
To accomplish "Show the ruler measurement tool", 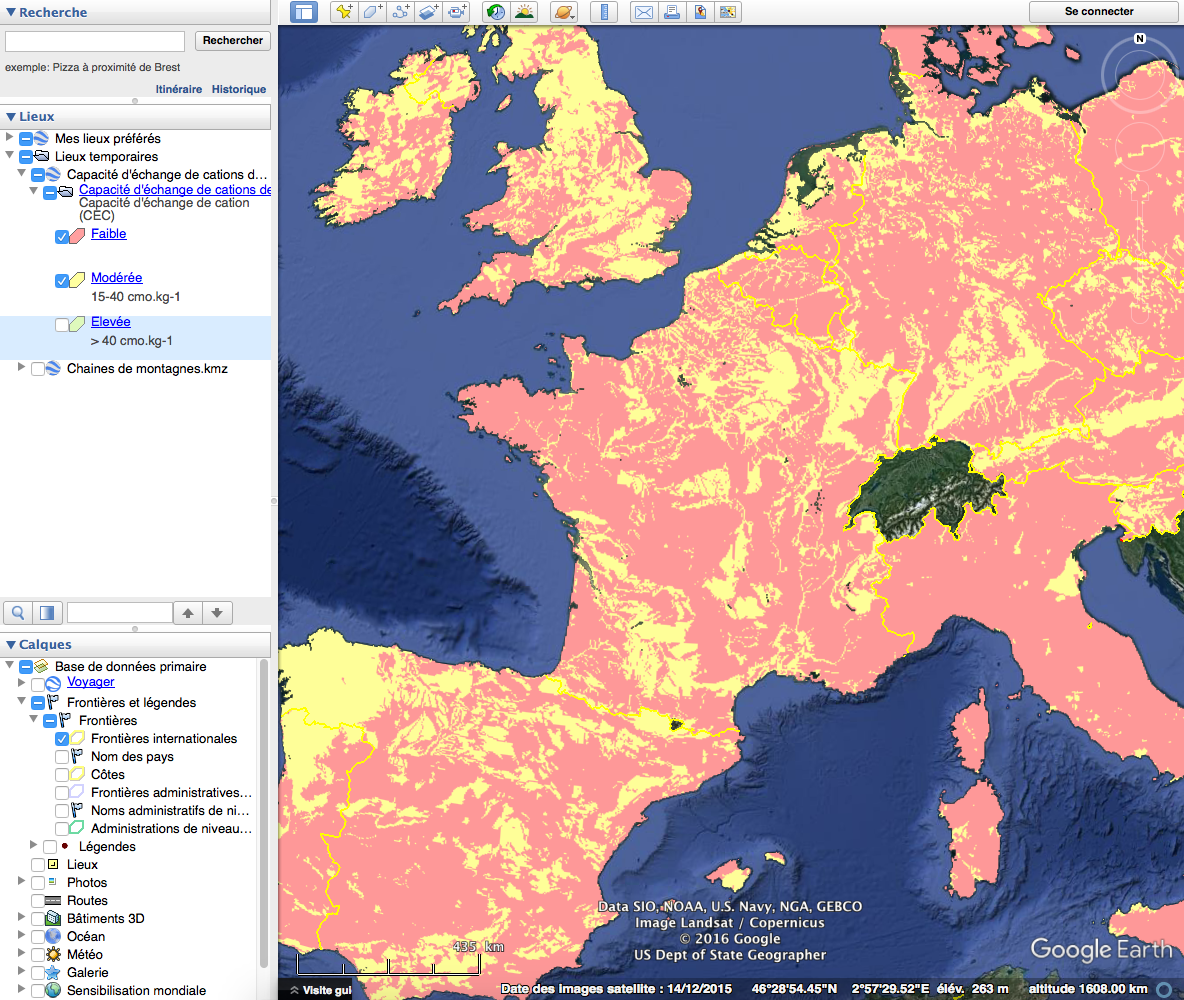I will (605, 12).
